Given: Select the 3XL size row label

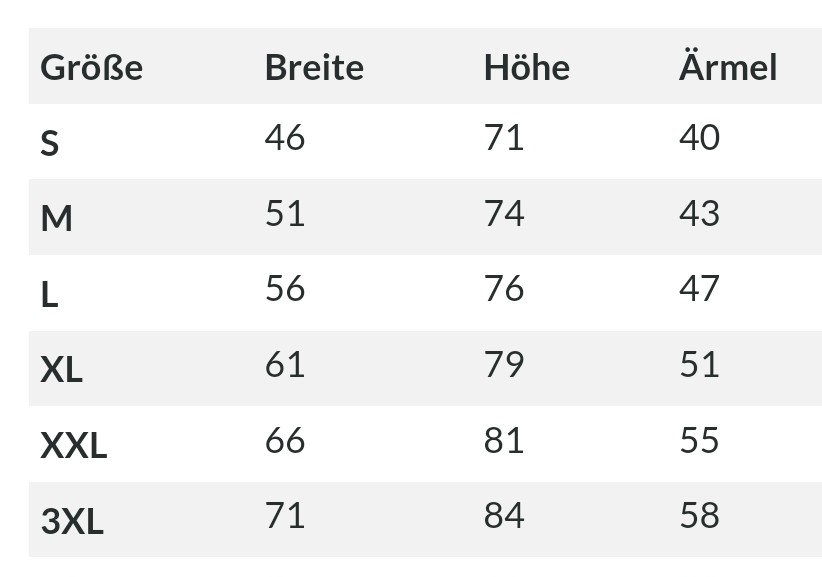Looking at the screenshot, I should pos(72,521).
